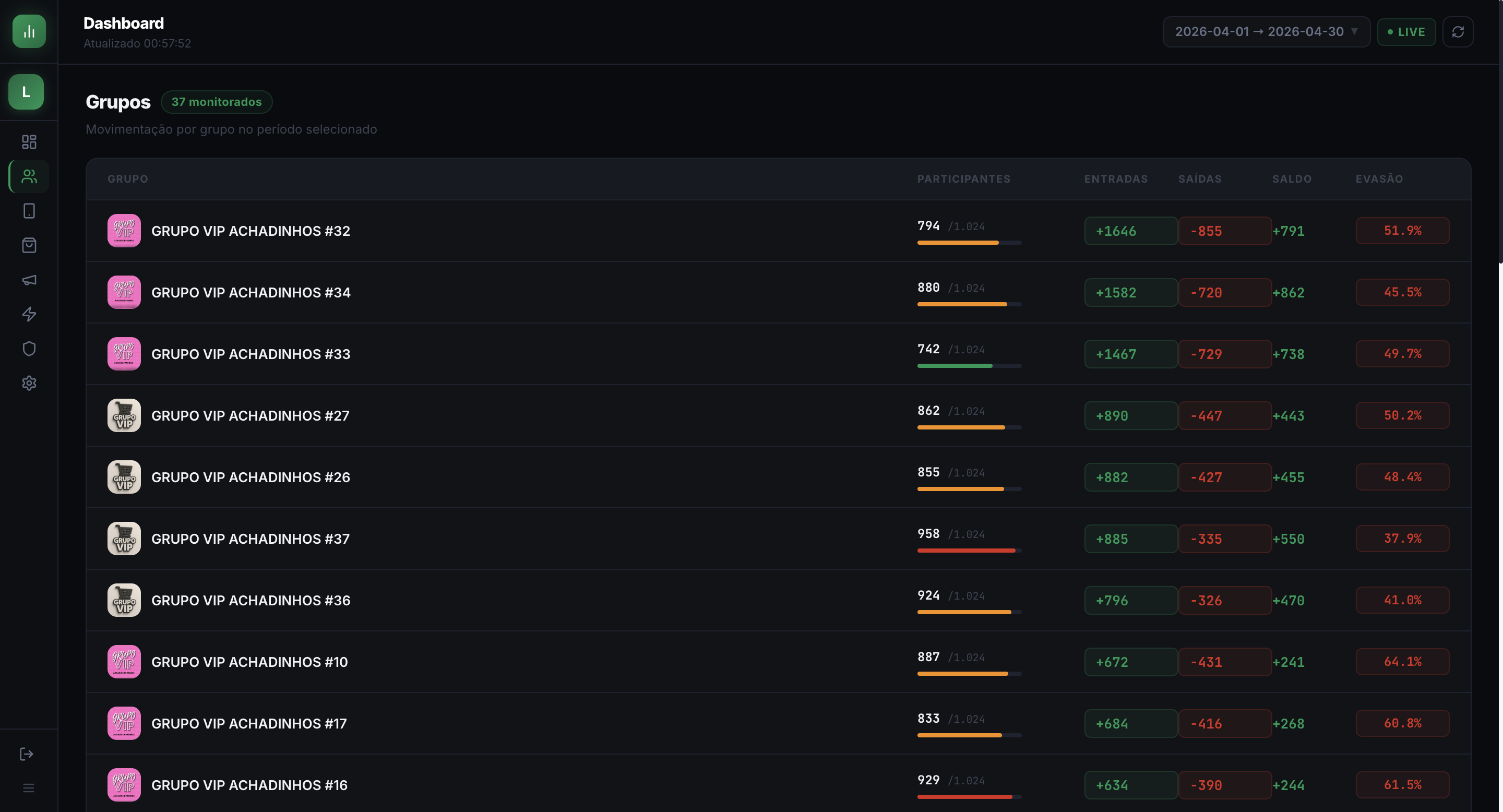
Task: Click the 37.9% evasão badge
Action: (x=1402, y=539)
